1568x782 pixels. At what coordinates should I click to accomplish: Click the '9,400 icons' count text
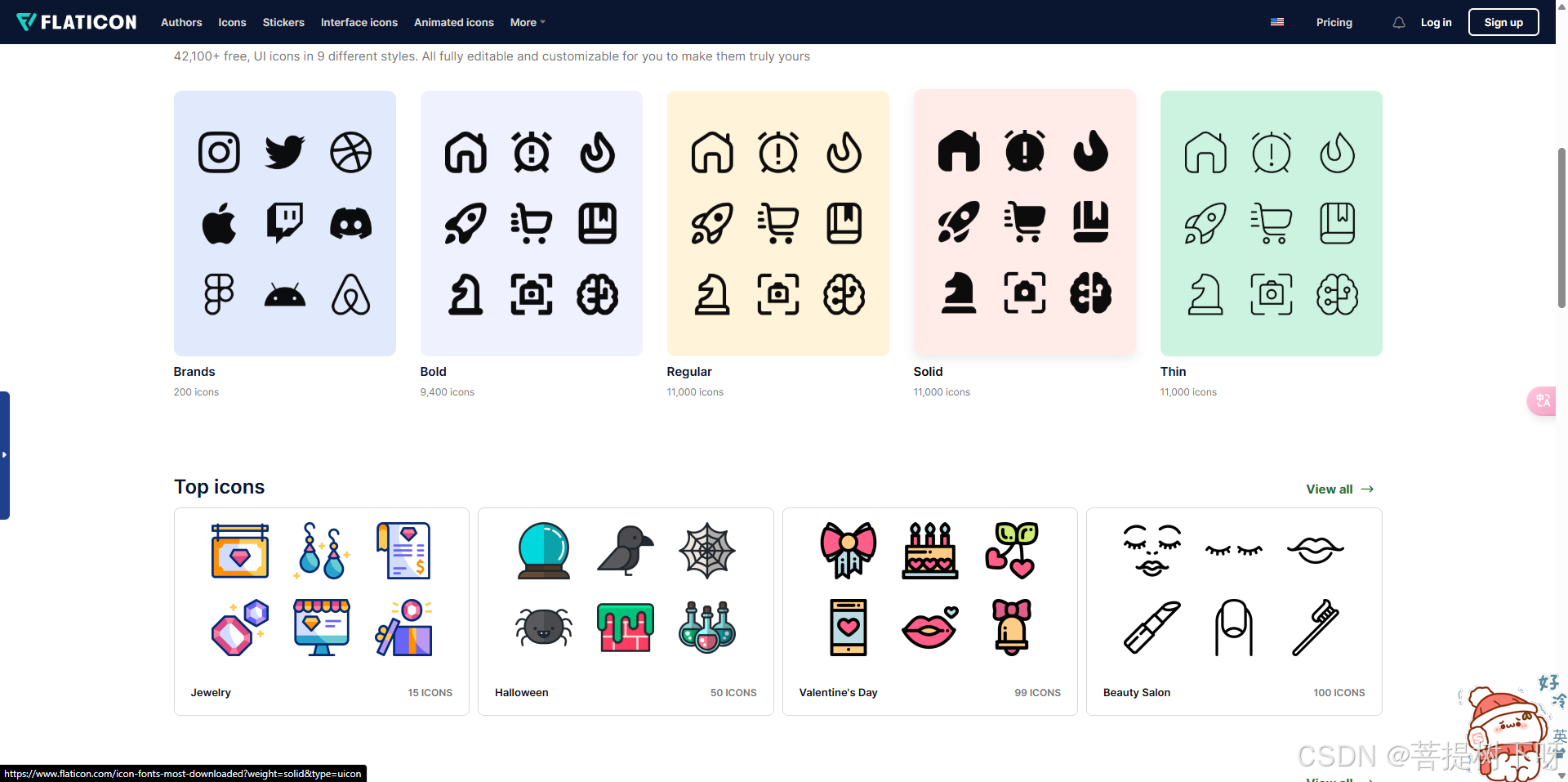click(448, 392)
